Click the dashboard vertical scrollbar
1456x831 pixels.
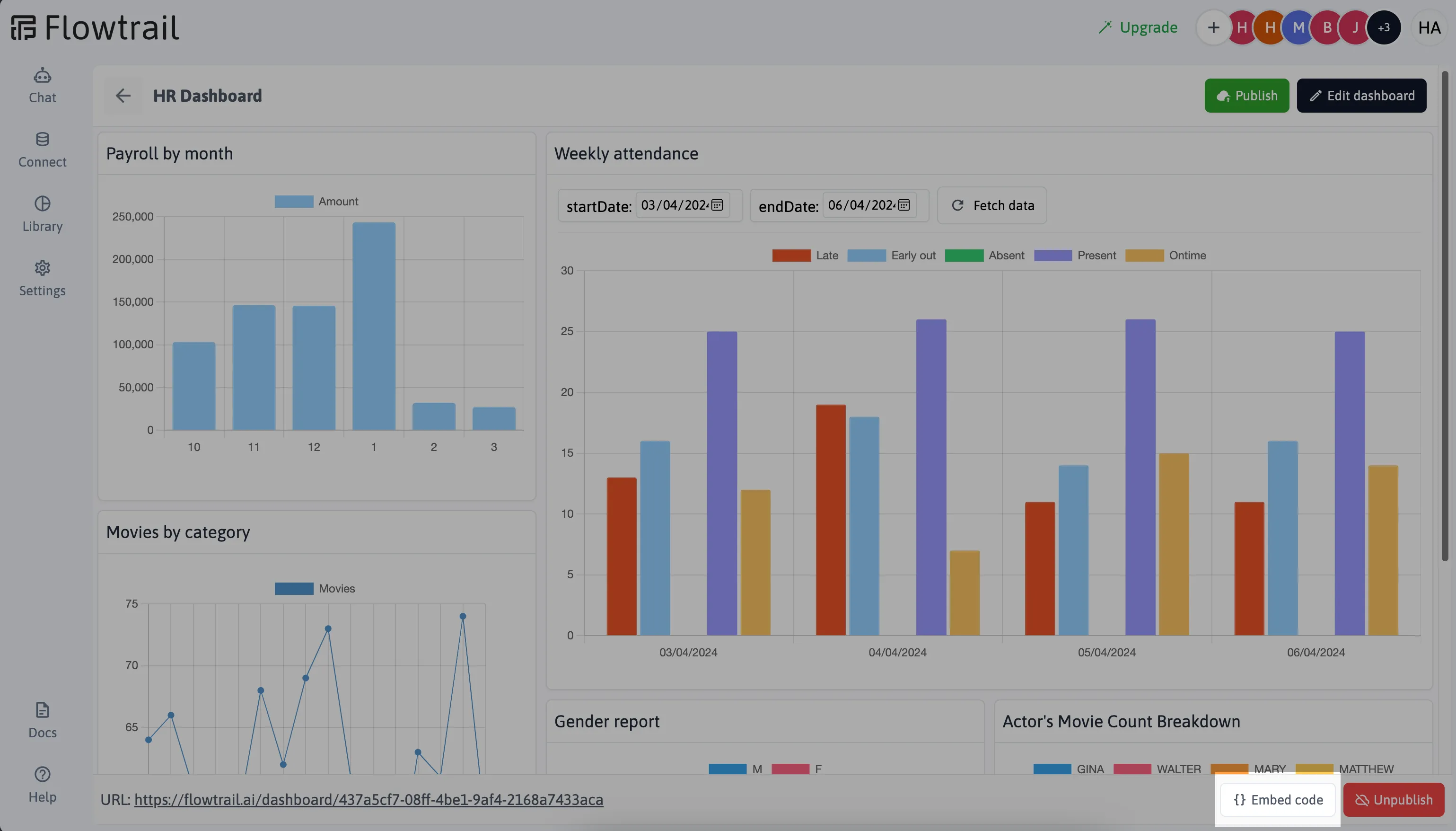click(1445, 316)
